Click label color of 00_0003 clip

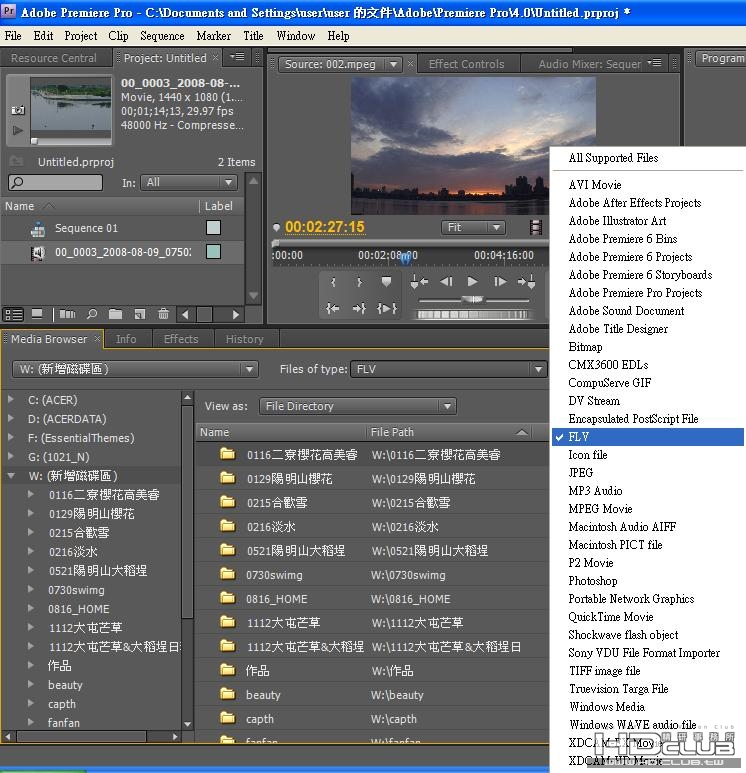(x=213, y=251)
